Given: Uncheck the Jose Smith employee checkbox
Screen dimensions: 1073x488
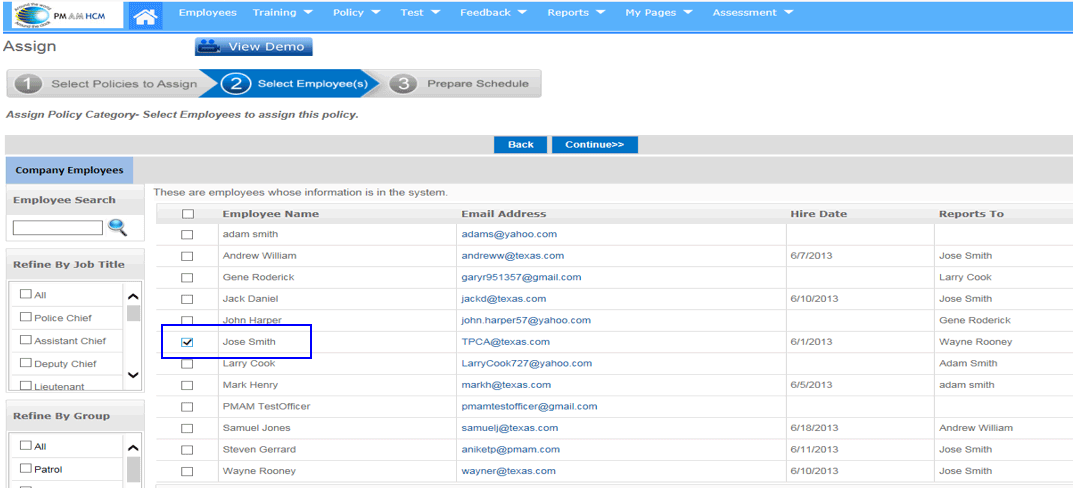Looking at the screenshot, I should [187, 342].
